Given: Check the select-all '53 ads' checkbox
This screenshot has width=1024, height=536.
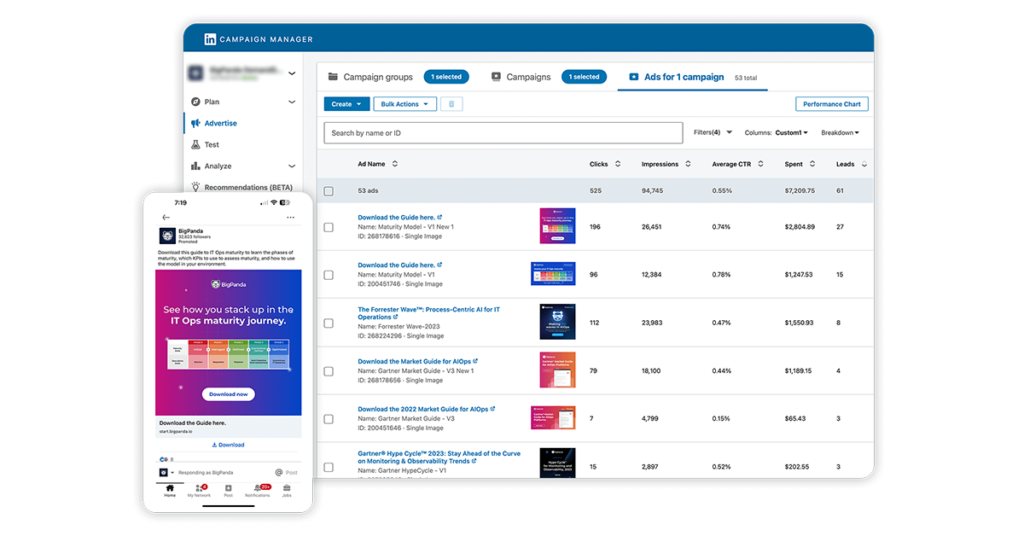Looking at the screenshot, I should 329,191.
